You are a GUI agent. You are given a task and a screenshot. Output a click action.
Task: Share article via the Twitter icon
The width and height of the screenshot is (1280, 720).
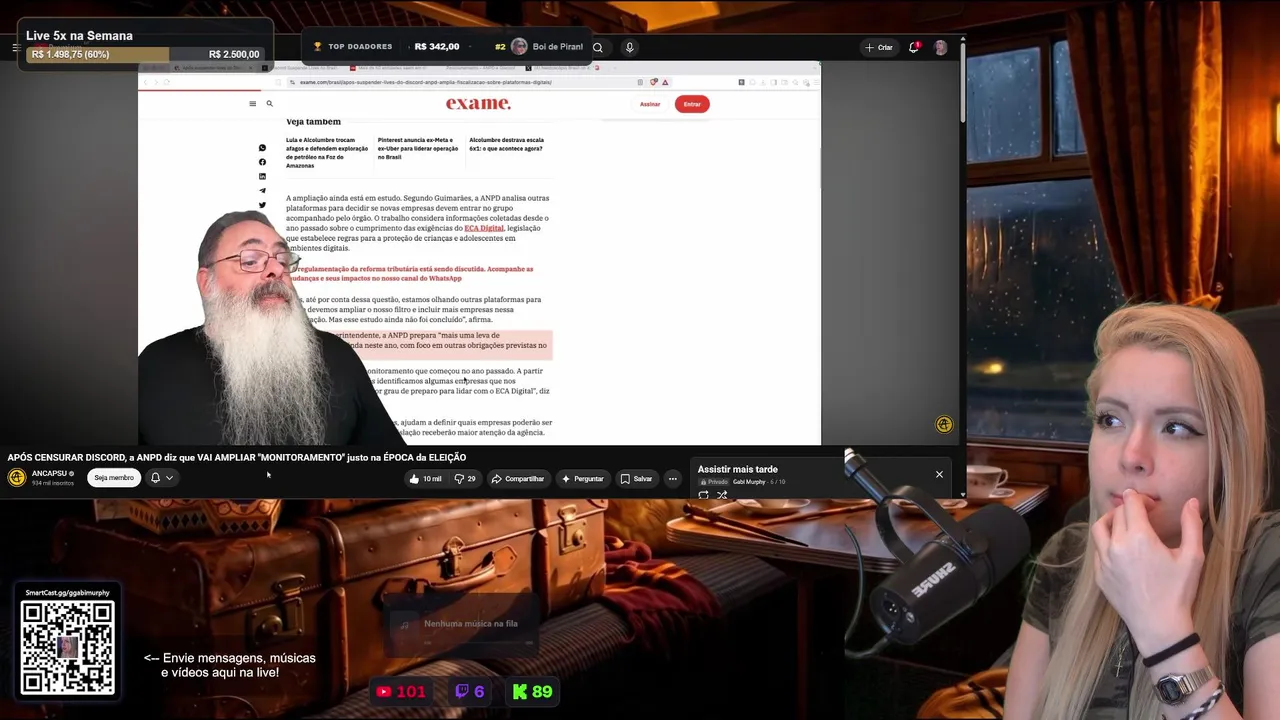point(262,205)
